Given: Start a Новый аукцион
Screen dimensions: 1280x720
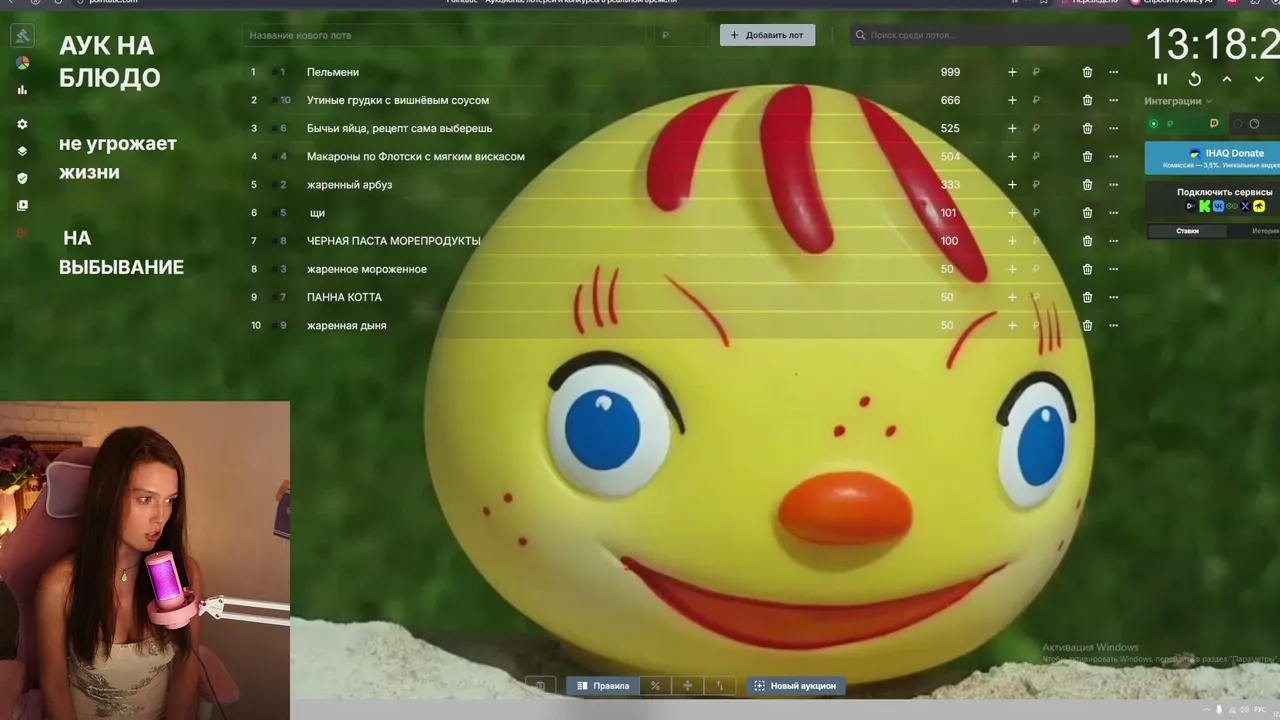Looking at the screenshot, I should tap(795, 686).
